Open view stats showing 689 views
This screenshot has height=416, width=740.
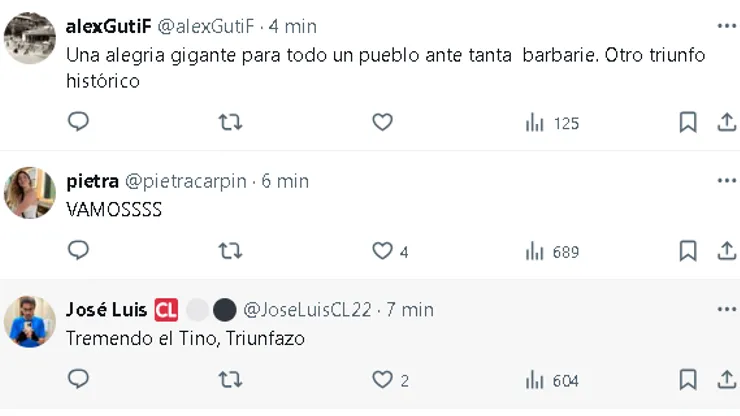click(552, 252)
